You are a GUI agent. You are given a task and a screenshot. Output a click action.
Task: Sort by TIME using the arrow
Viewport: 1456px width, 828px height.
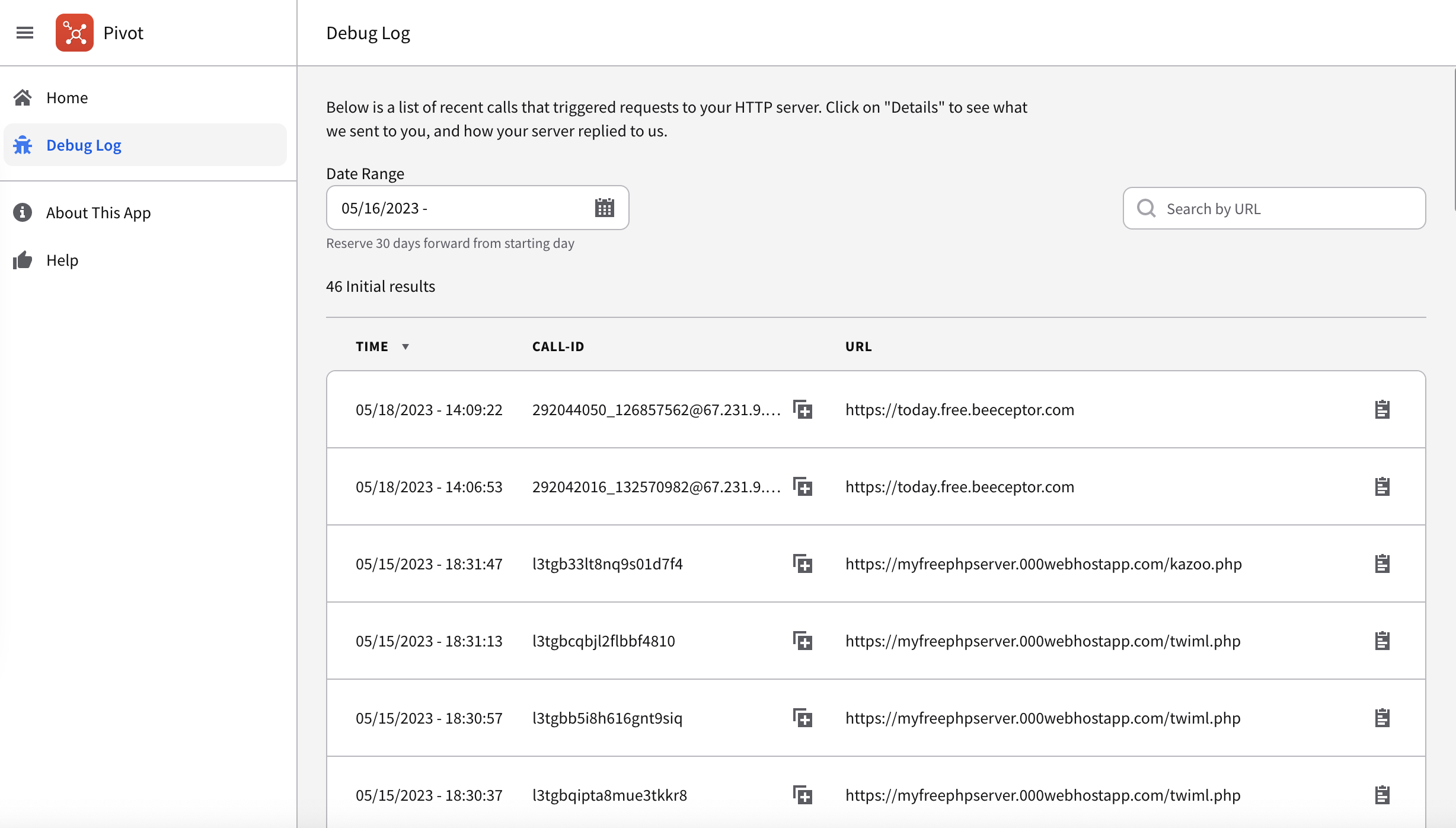[x=405, y=347]
